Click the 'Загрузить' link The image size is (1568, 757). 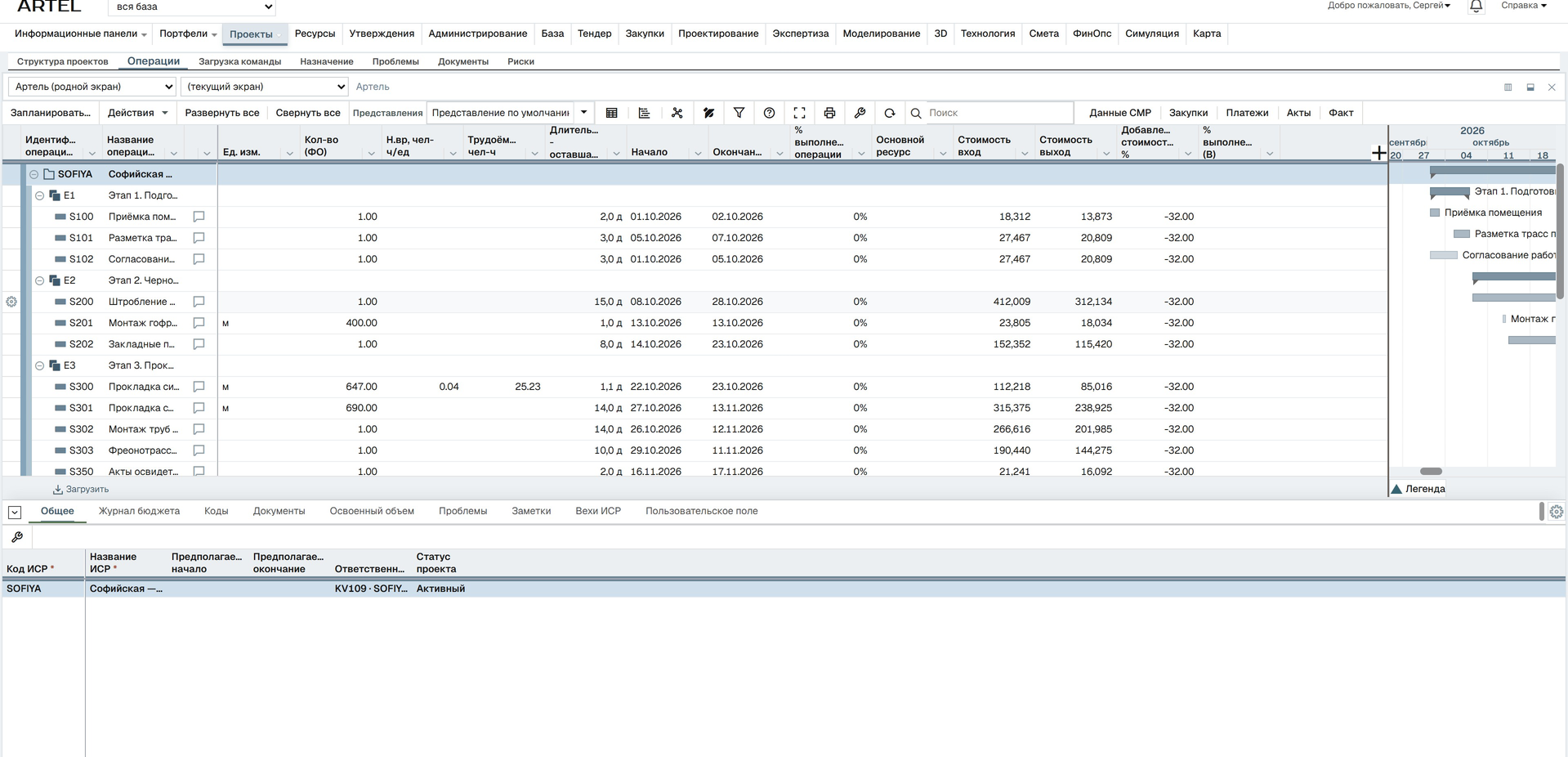pyautogui.click(x=81, y=489)
